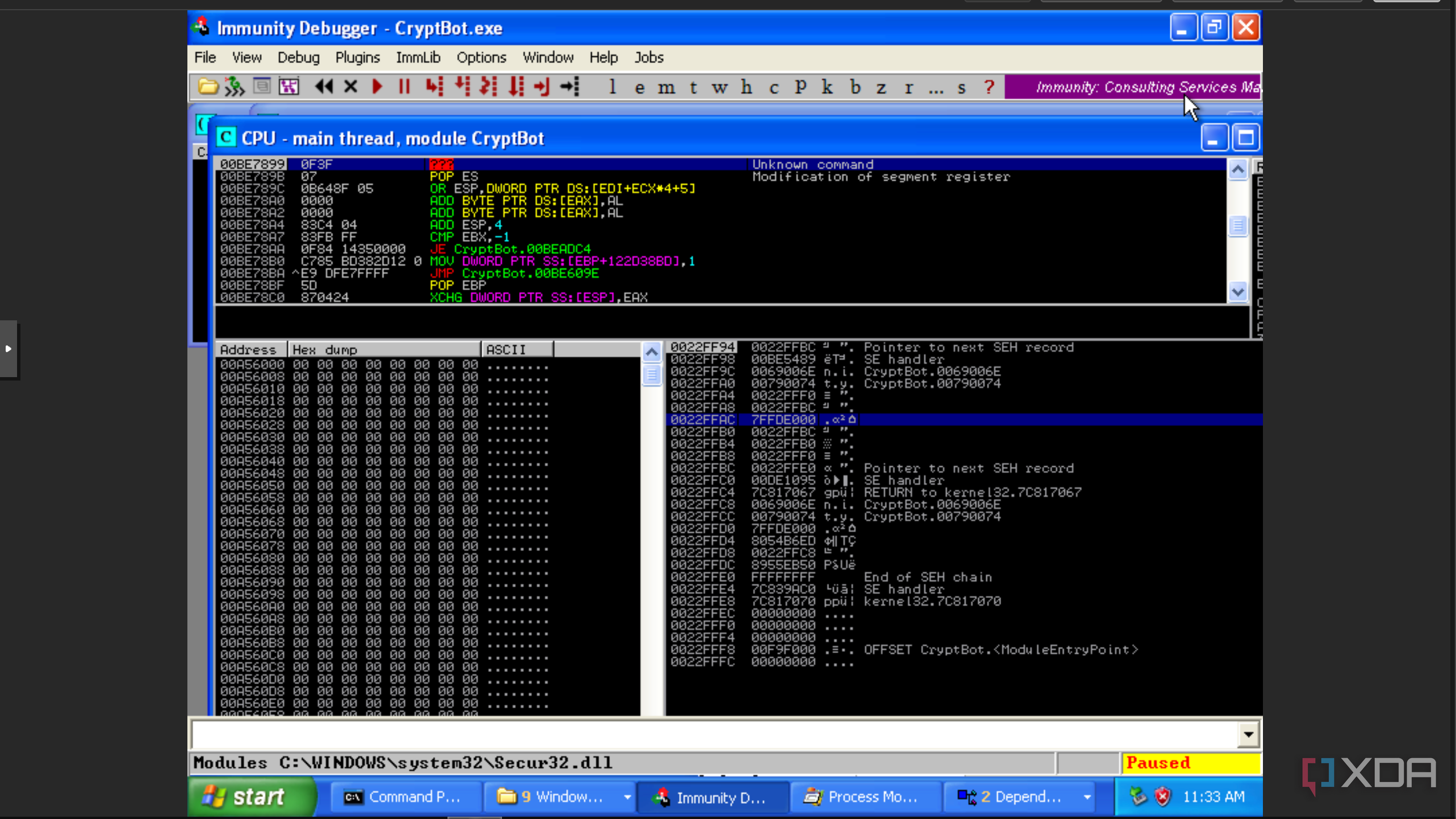Open the ImmLib menu

(x=418, y=57)
